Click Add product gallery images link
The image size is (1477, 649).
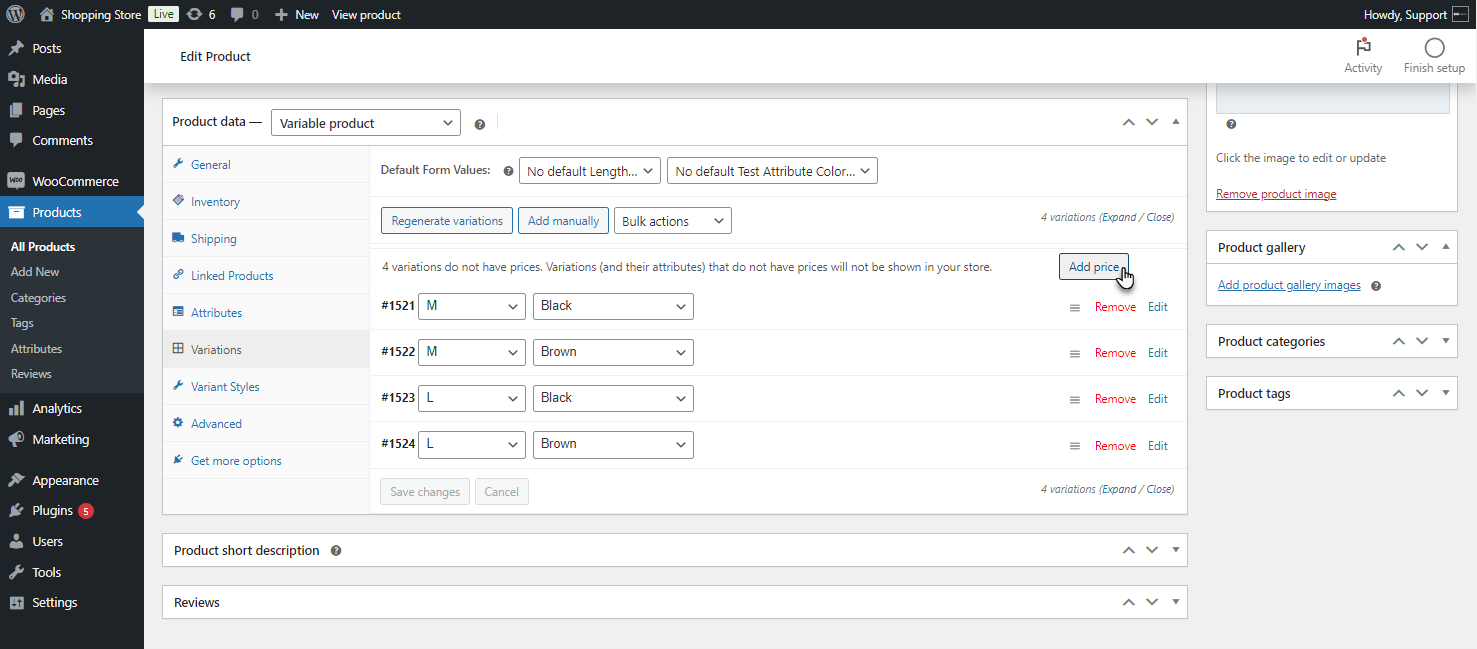coord(1289,285)
